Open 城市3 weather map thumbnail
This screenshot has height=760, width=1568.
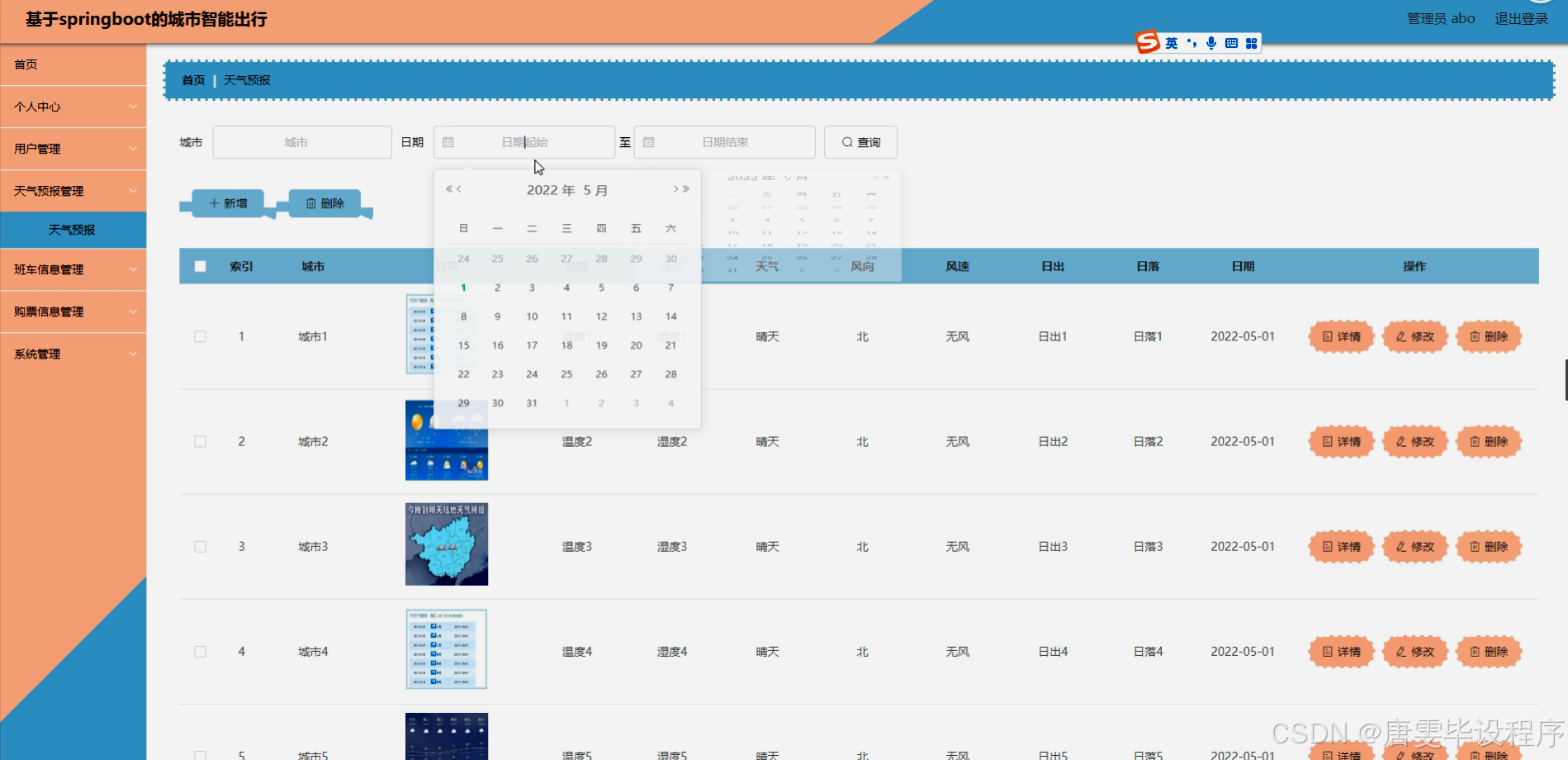pyautogui.click(x=447, y=544)
